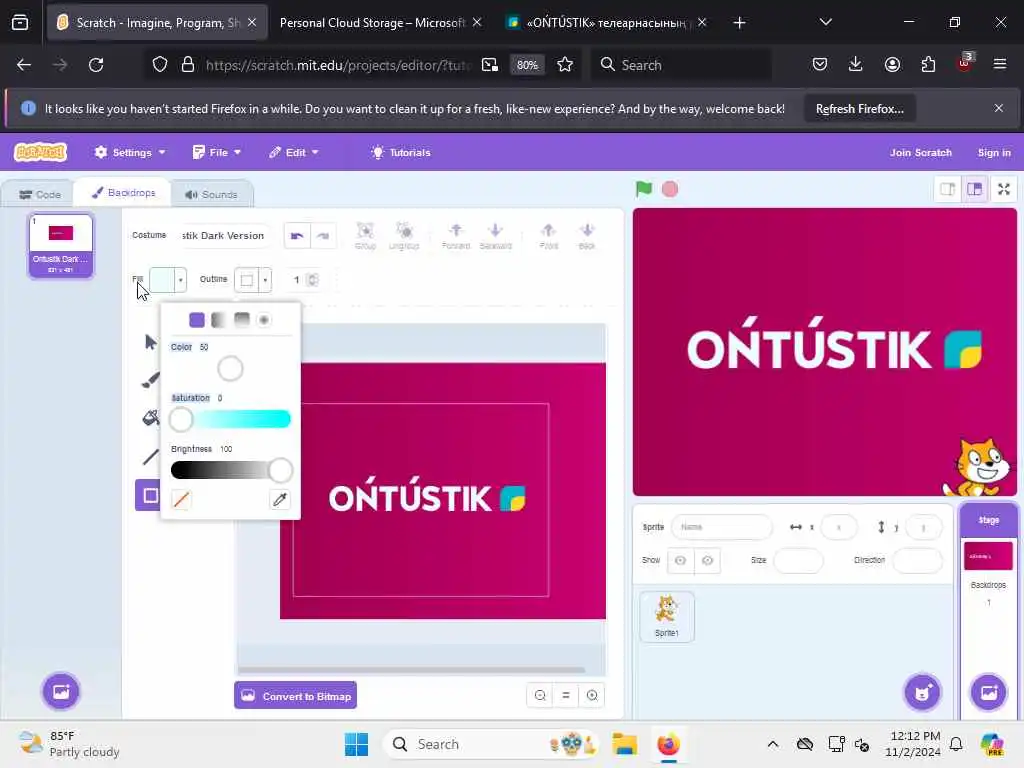Stop project with red stop button
Image resolution: width=1024 pixels, height=768 pixels.
(x=670, y=189)
